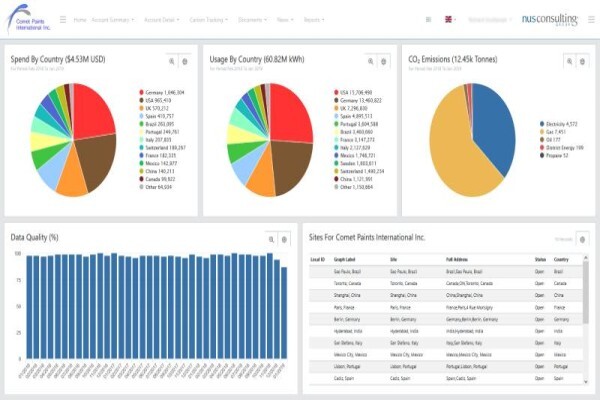Magnify the CO2 Emissions chart
Viewport: 600px width, 400px height.
[569, 61]
